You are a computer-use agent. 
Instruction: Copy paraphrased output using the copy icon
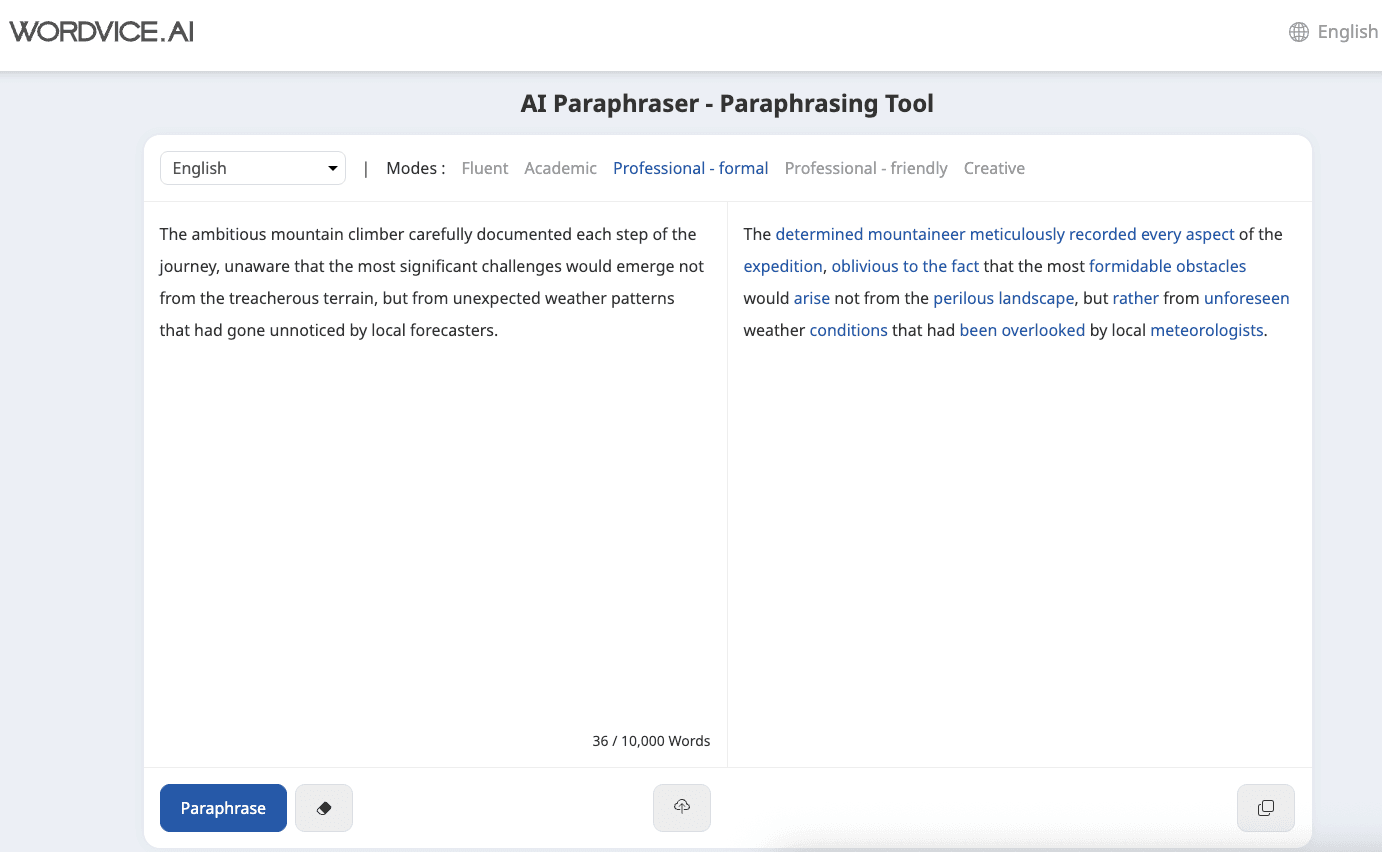click(x=1265, y=807)
